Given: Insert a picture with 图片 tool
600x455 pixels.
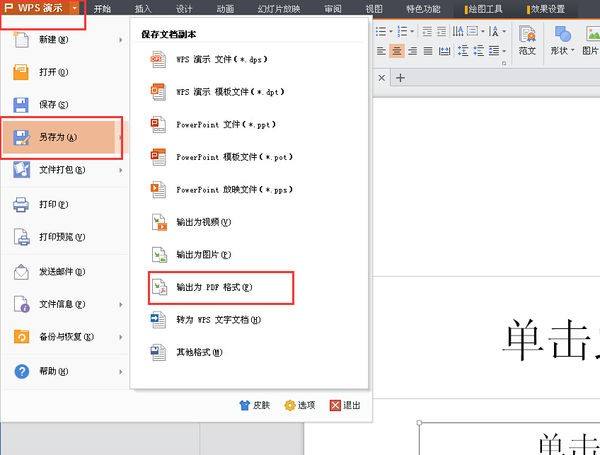Looking at the screenshot, I should point(591,40).
